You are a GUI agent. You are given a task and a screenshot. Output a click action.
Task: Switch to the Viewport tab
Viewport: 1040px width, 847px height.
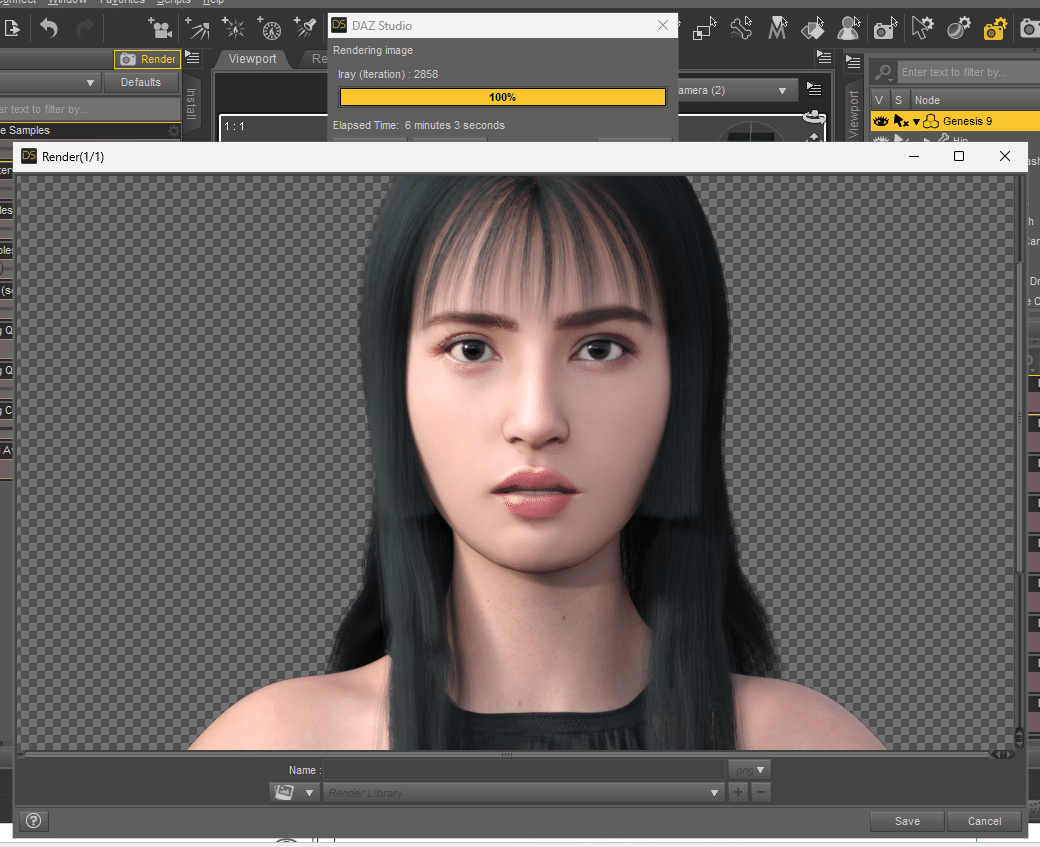pyautogui.click(x=252, y=58)
